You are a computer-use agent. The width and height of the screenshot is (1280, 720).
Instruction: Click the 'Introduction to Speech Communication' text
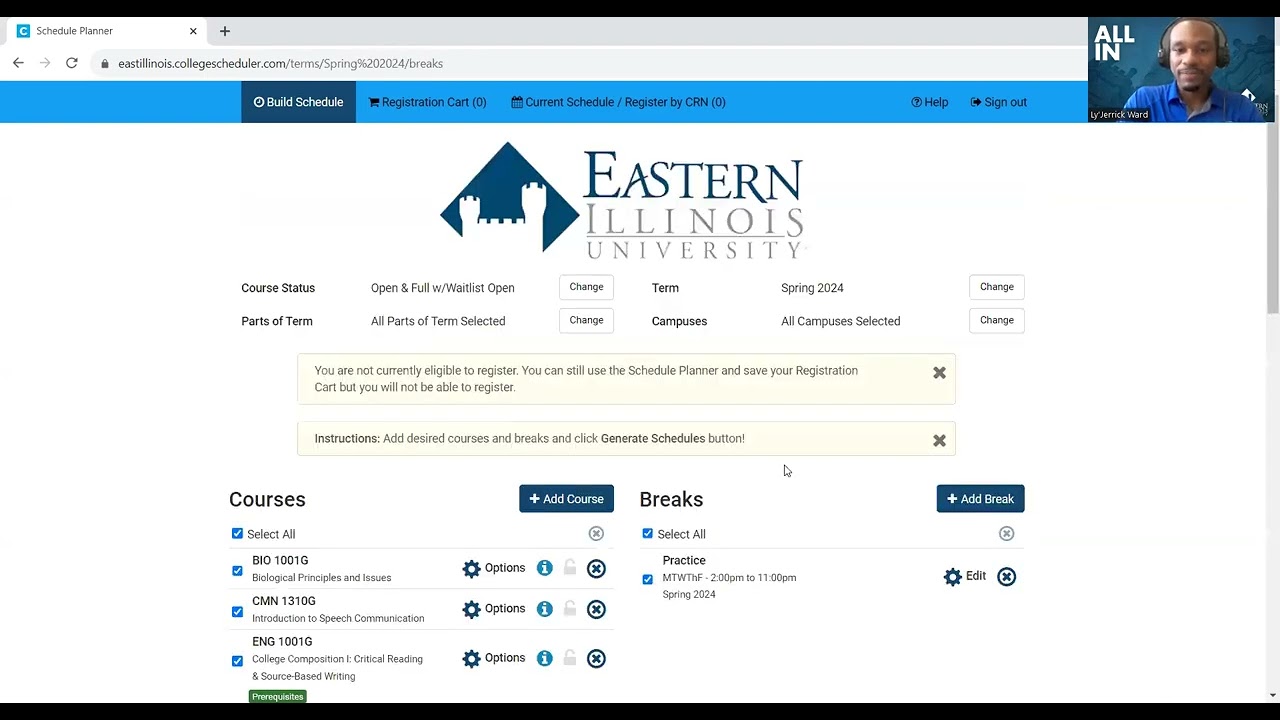338,618
